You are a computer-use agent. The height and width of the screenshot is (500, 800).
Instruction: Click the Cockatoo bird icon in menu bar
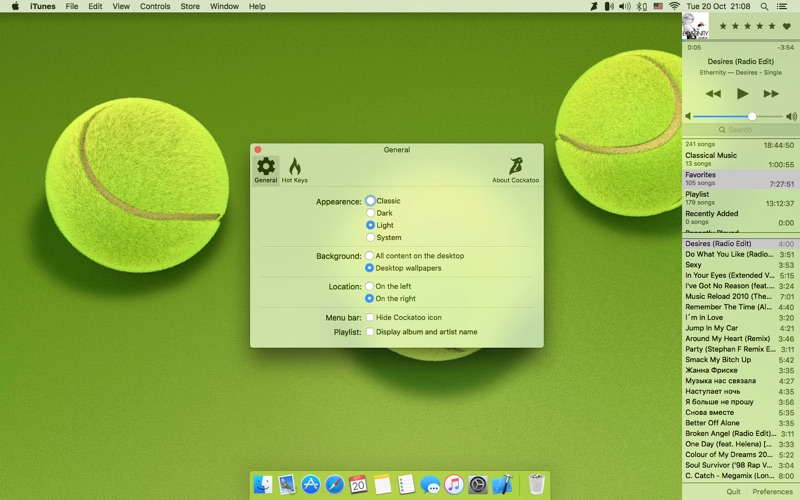(x=594, y=6)
